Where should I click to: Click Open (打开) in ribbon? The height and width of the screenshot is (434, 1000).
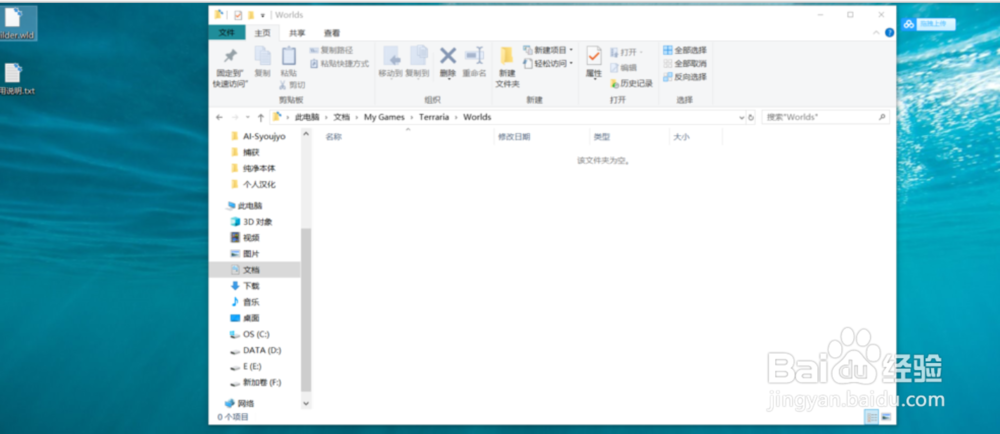click(x=626, y=52)
